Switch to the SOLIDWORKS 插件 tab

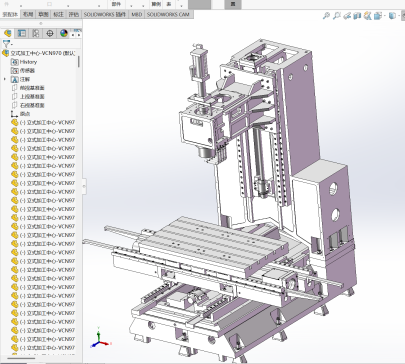coord(105,14)
